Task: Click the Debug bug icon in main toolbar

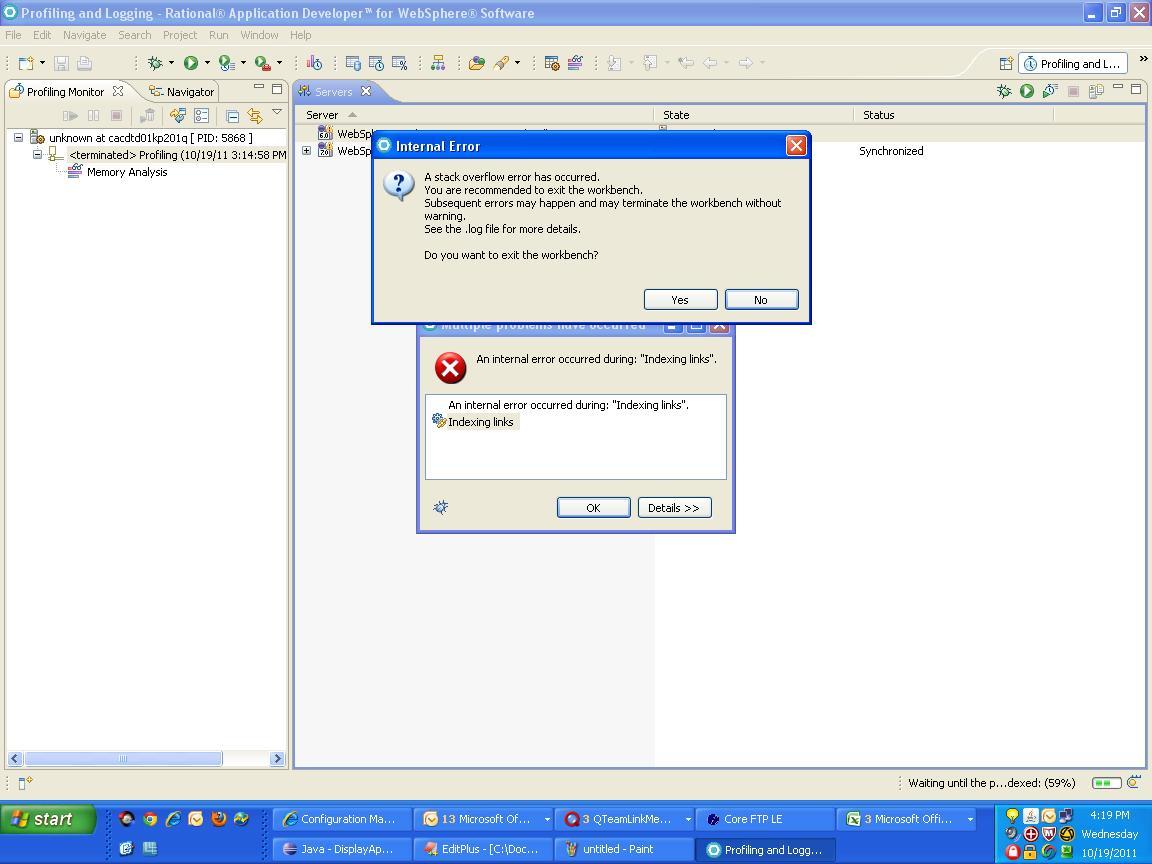Action: 154,63
